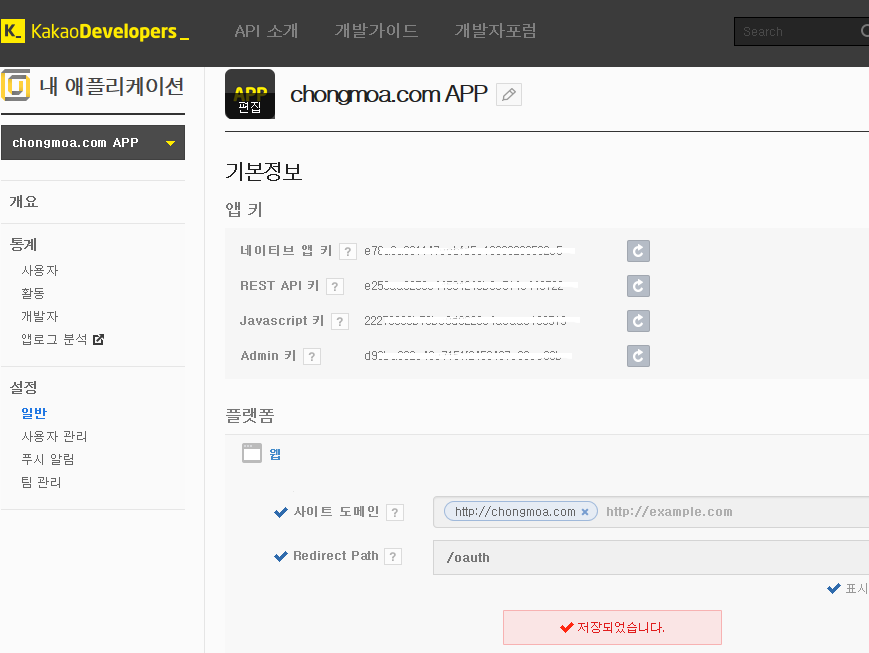Click the search magnifier icon
The height and width of the screenshot is (653, 869).
(865, 31)
